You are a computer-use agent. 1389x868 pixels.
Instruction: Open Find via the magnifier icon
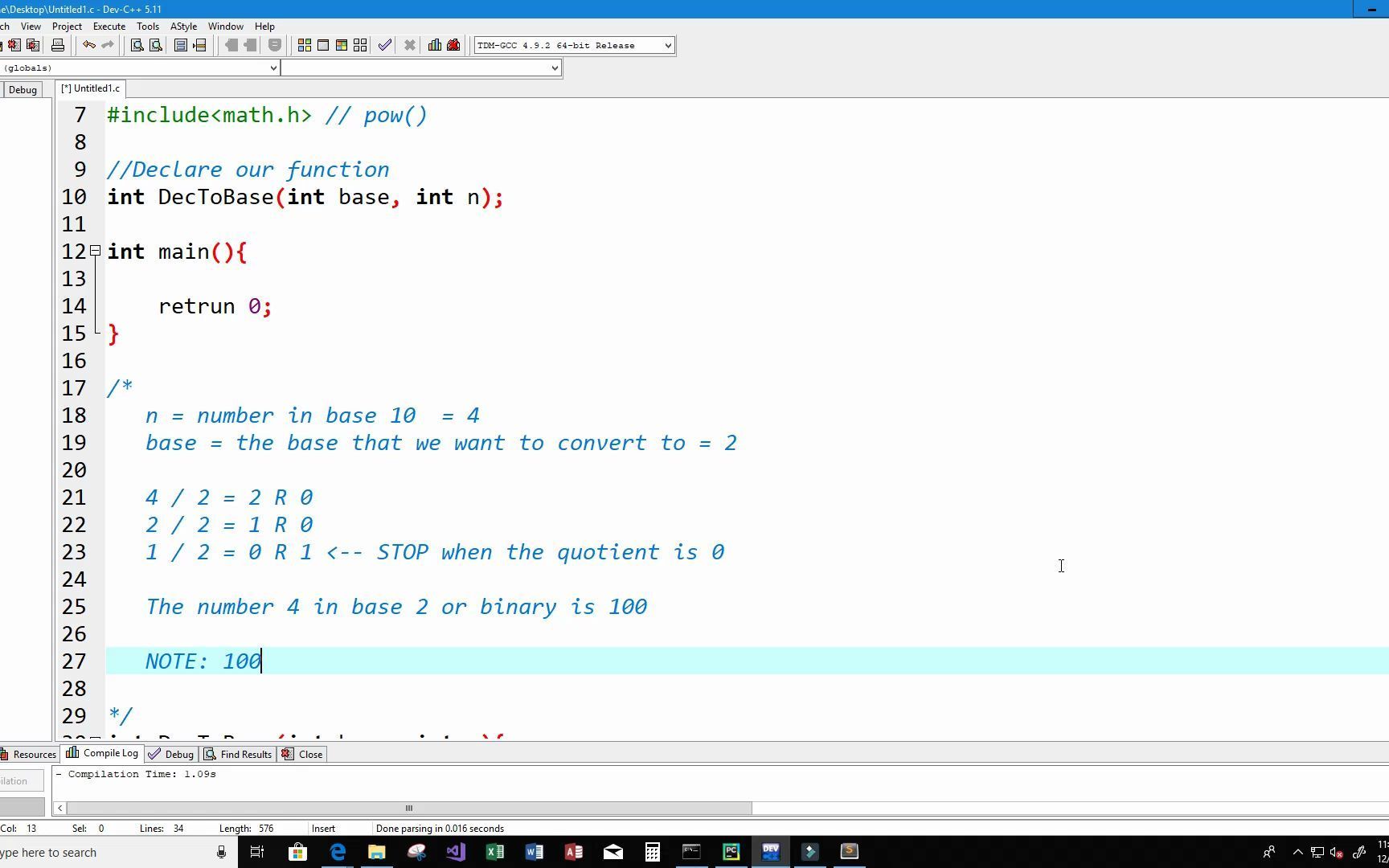coord(137,45)
